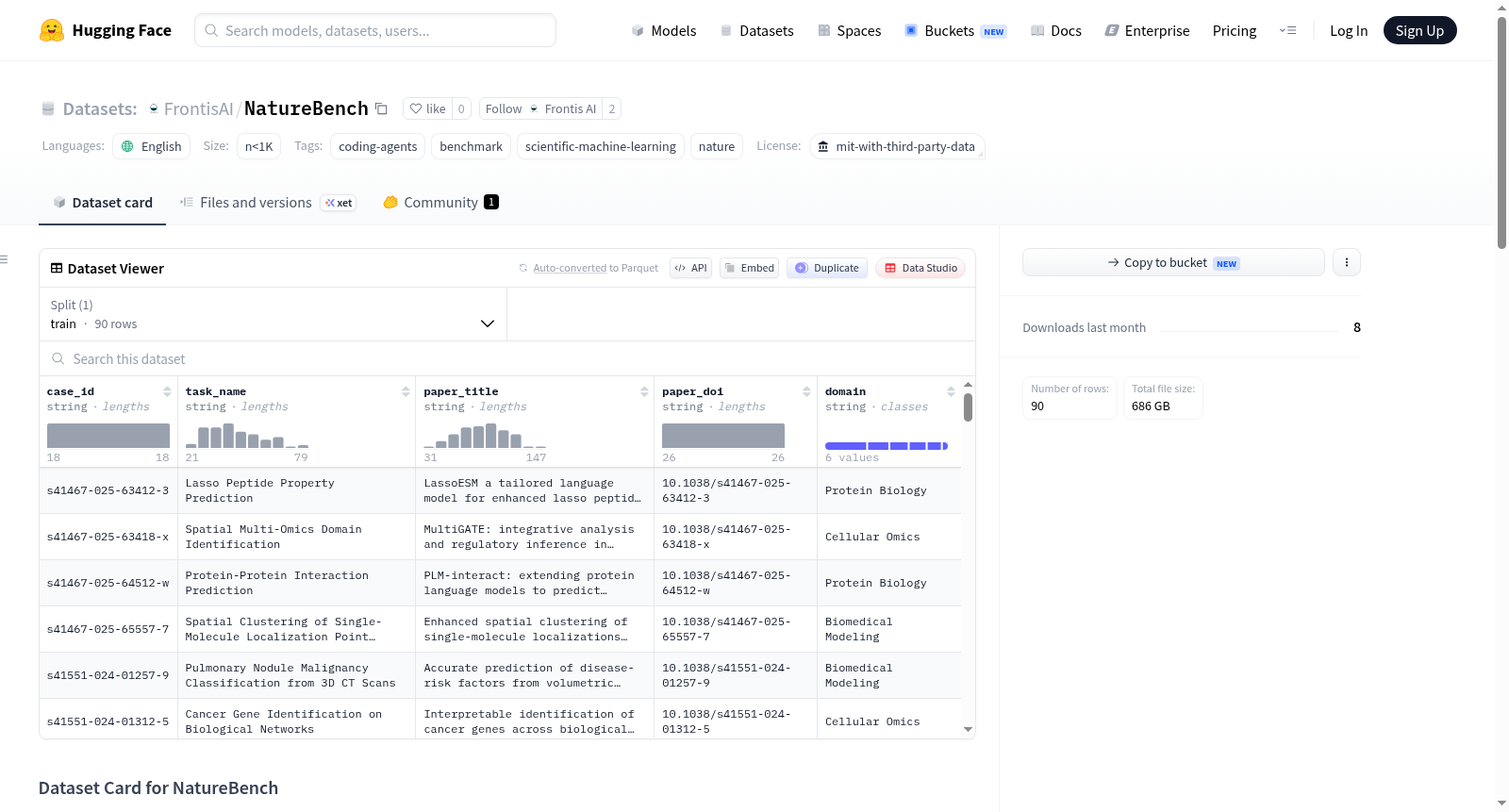Open the Hugging Face logo home link
Image resolution: width=1509 pixels, height=812 pixels.
pyautogui.click(x=106, y=30)
